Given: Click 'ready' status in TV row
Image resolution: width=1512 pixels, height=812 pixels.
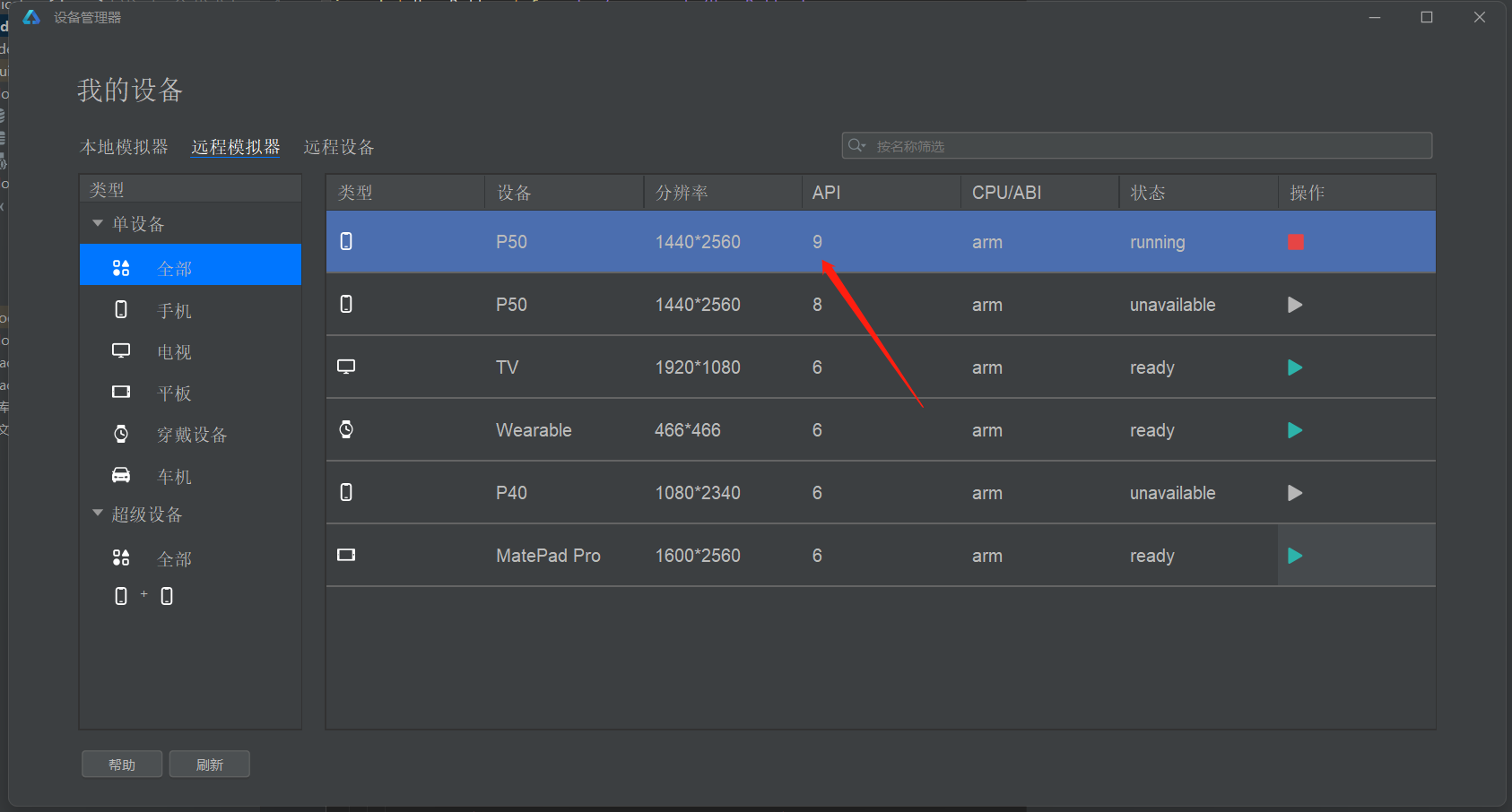Looking at the screenshot, I should pyautogui.click(x=1151, y=367).
